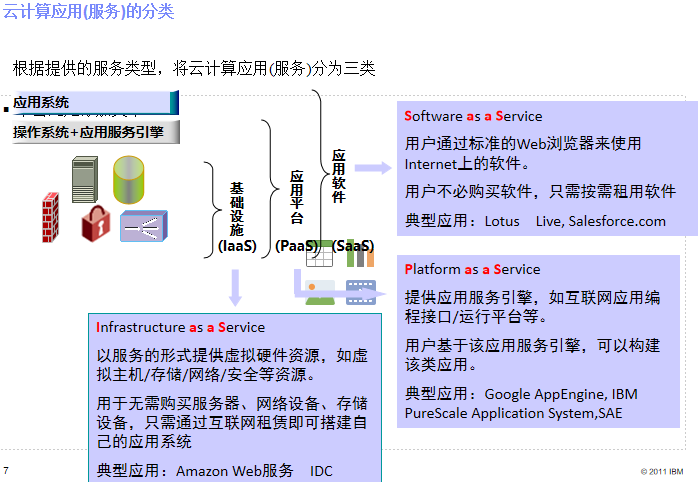698x482 pixels.
Task: Click the Amazon Web服务 example text
Action: (x=235, y=470)
